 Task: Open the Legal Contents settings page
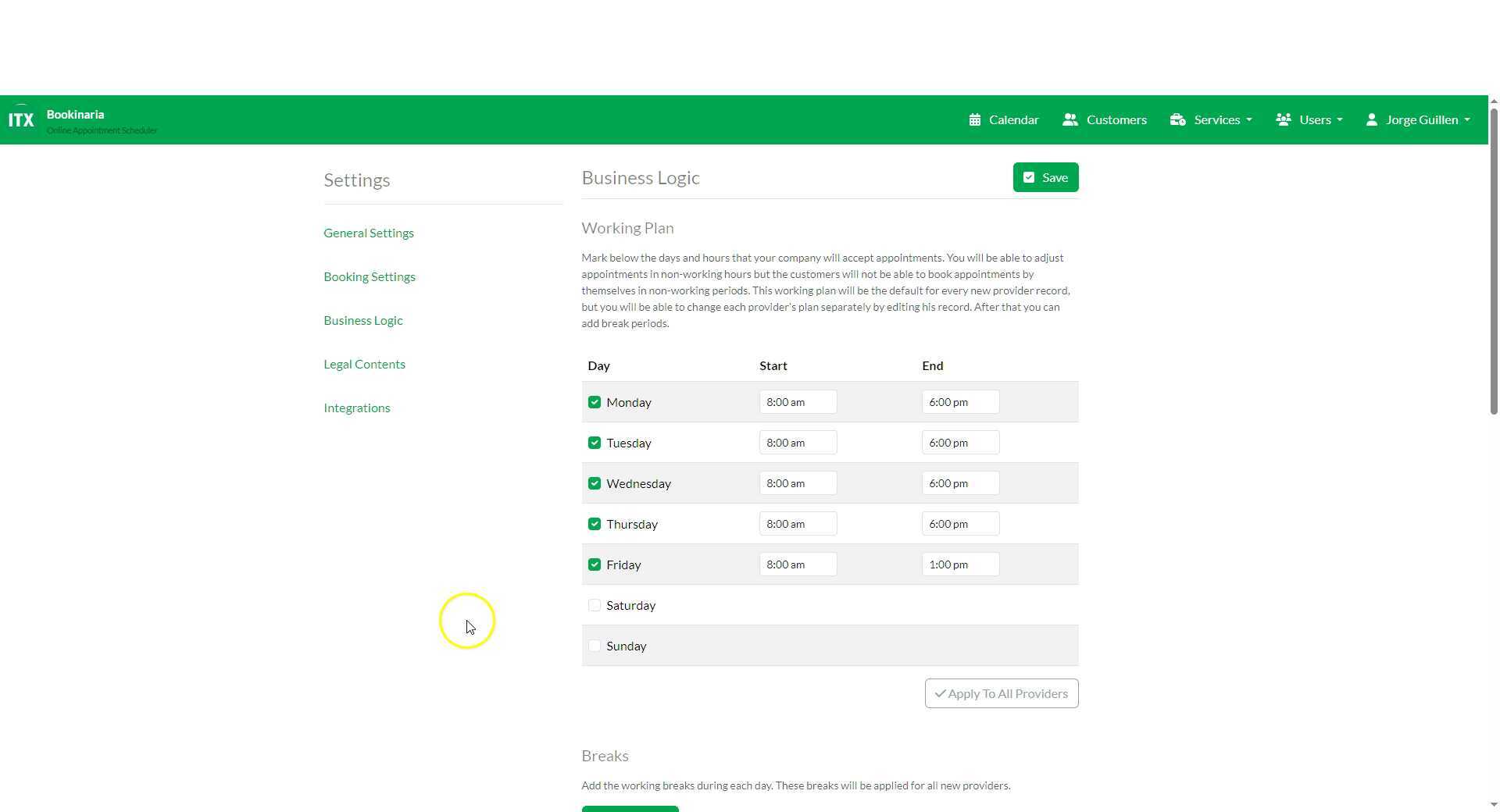(x=364, y=364)
